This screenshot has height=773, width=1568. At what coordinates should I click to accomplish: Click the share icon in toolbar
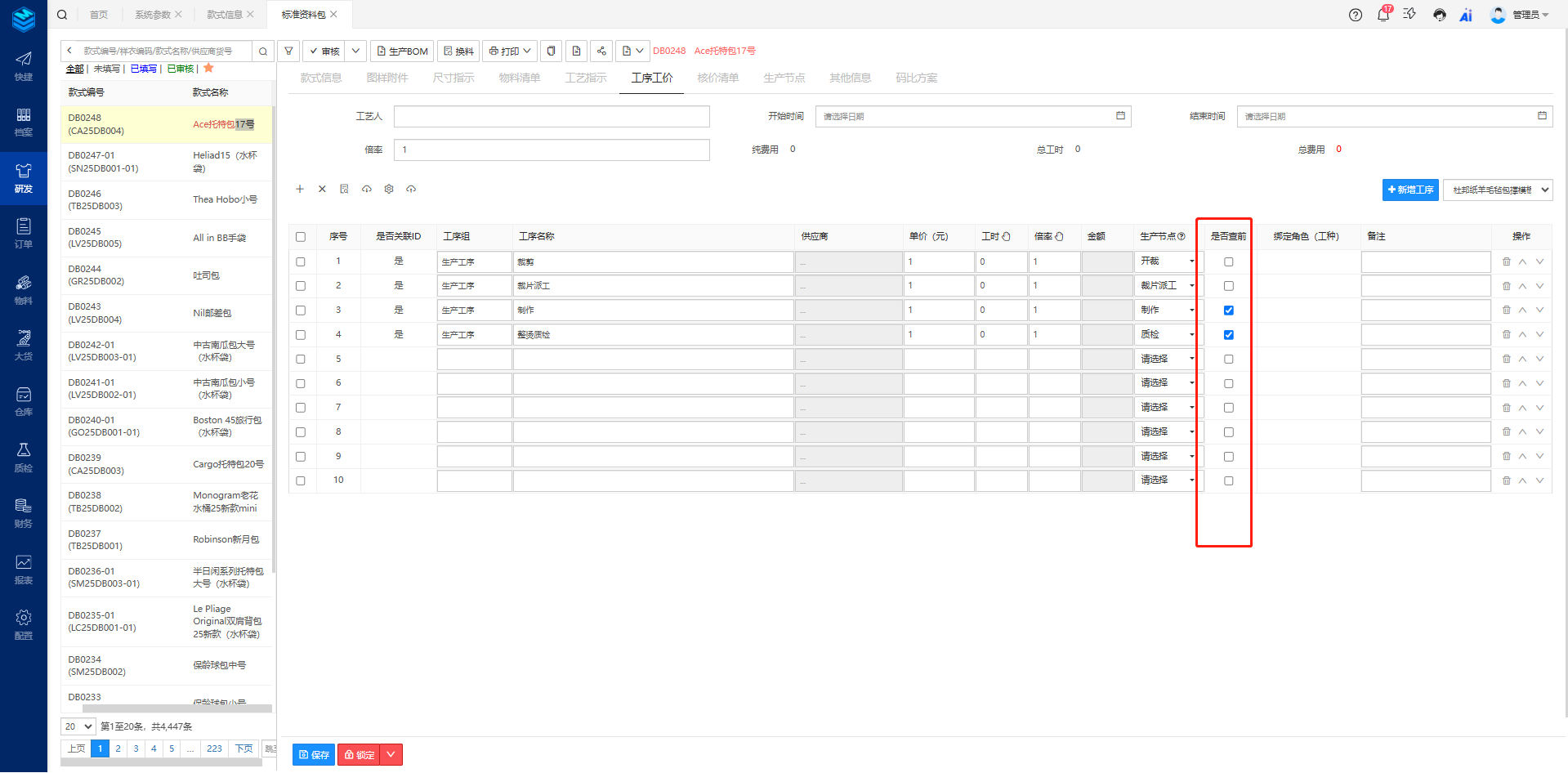point(601,51)
